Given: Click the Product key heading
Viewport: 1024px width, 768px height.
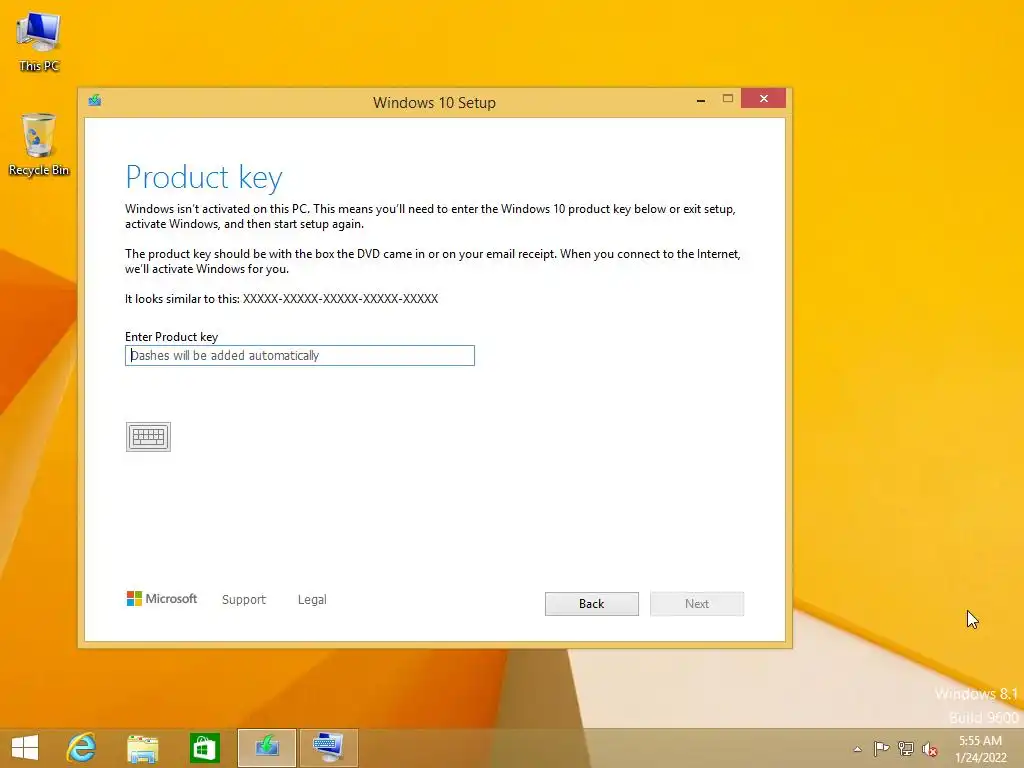Looking at the screenshot, I should coord(204,177).
